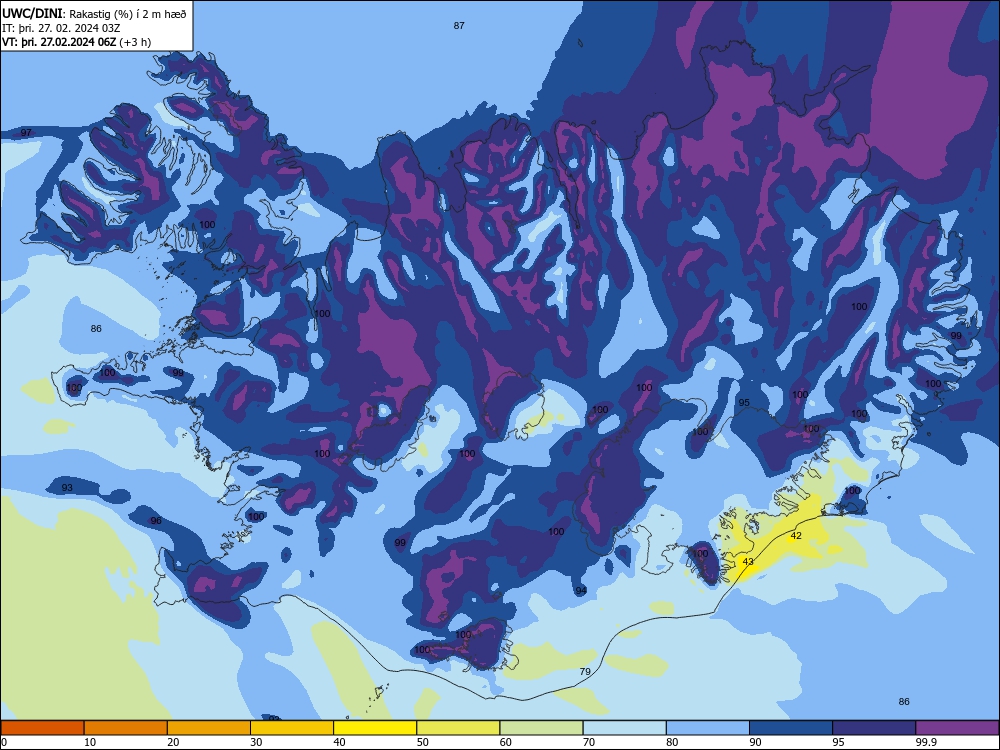
Task: Click the humidity value 43 in yellow area
Action: pos(748,561)
